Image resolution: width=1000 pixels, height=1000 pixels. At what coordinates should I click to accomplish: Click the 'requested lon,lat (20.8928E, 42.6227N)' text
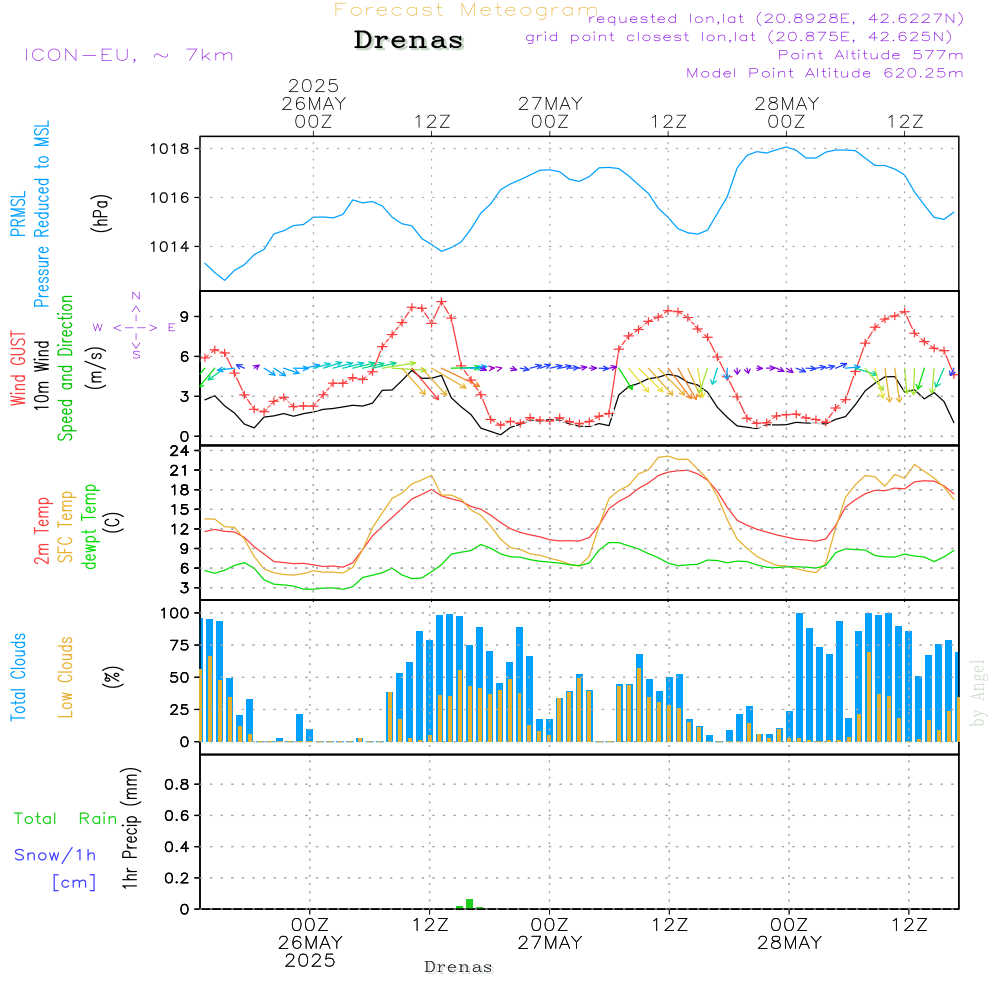(x=776, y=18)
